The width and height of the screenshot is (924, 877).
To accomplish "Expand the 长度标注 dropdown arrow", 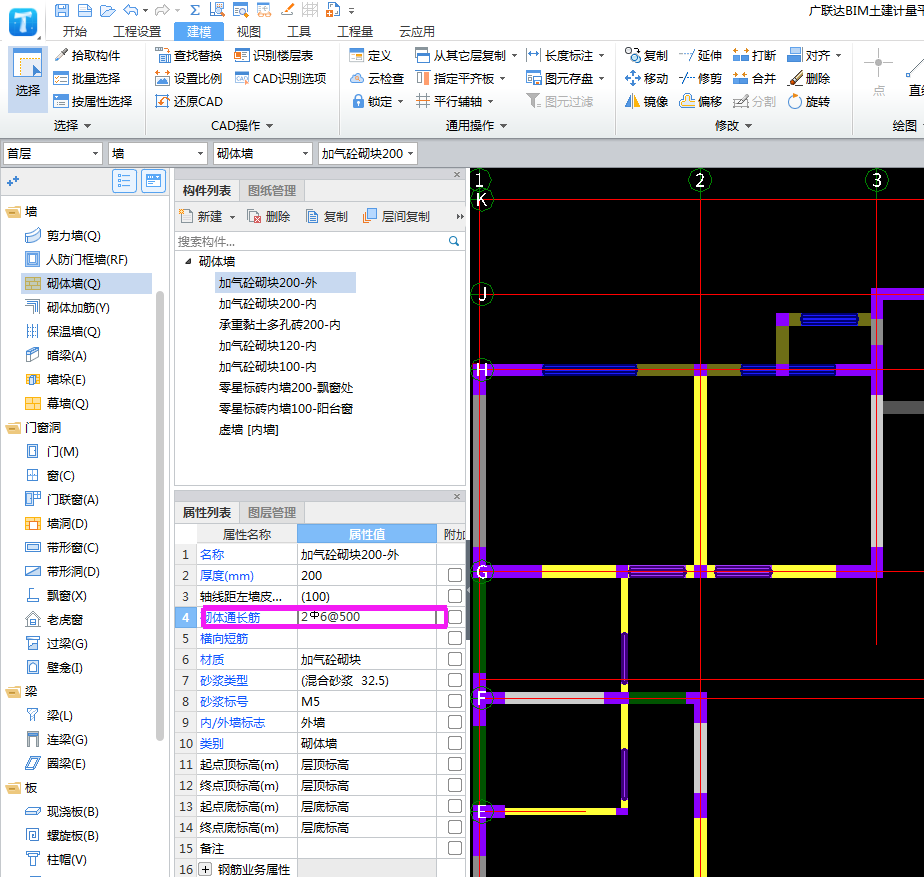I will coord(602,56).
